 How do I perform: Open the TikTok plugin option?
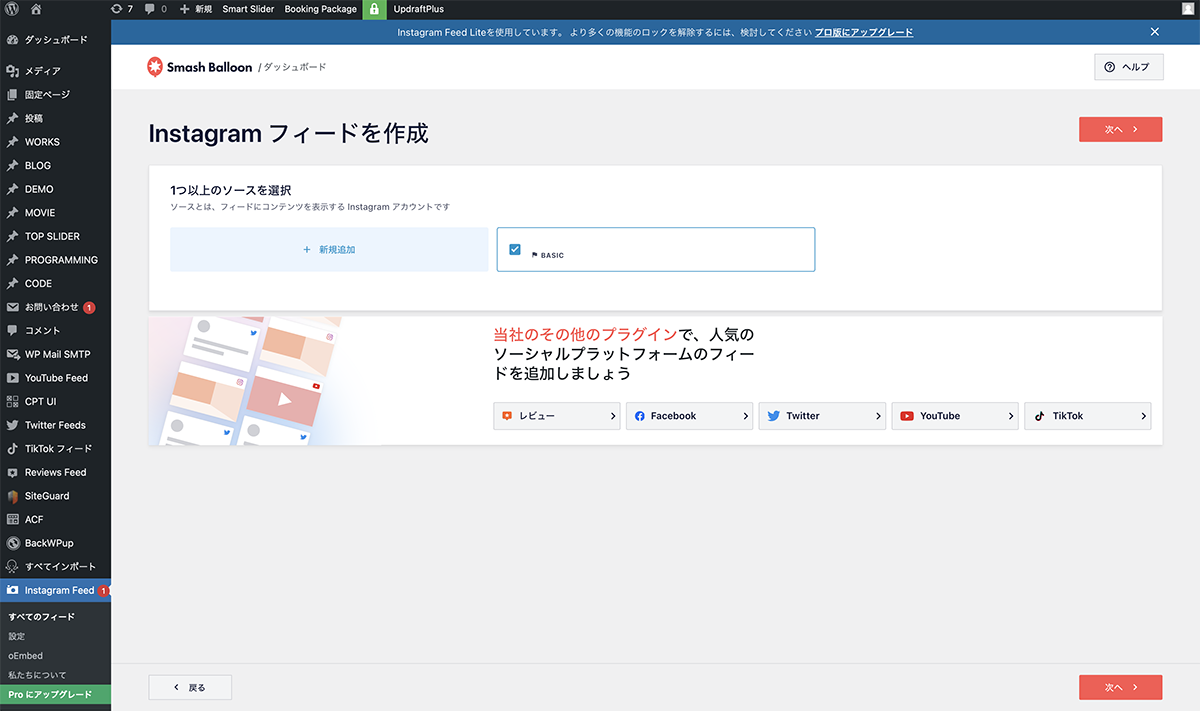[1087, 416]
